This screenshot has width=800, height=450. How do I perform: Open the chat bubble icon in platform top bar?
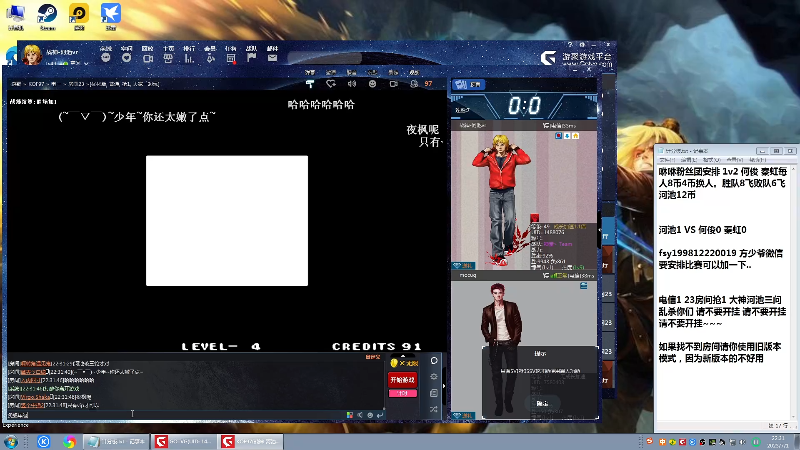(106, 58)
